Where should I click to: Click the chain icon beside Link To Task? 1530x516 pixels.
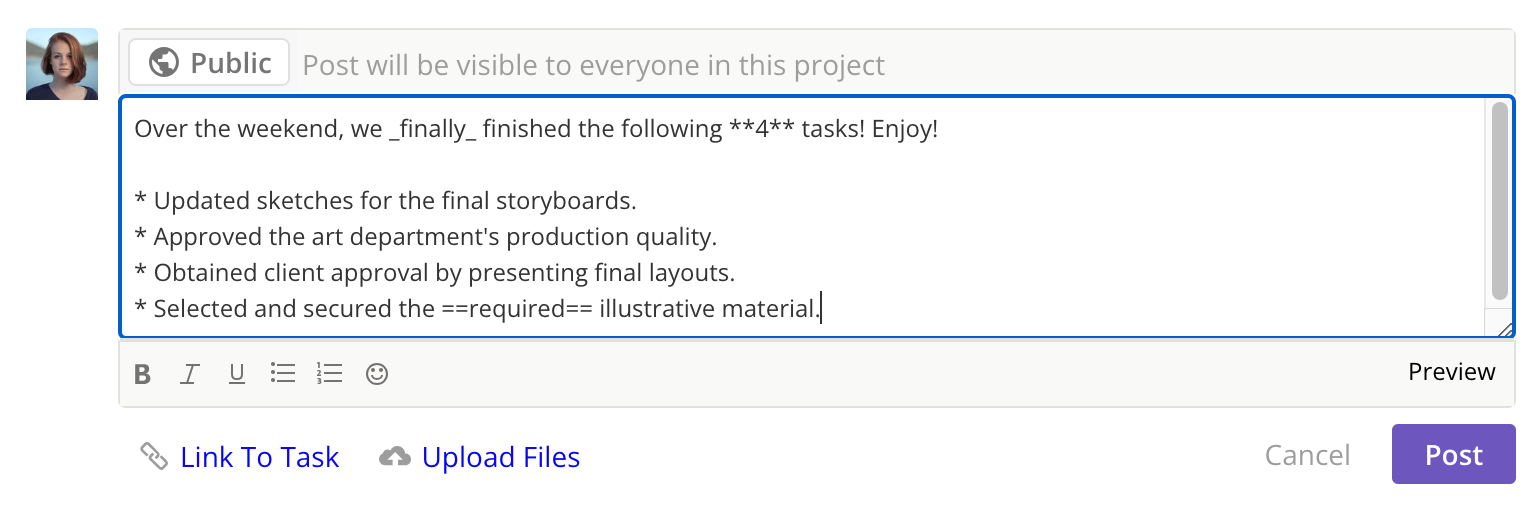click(153, 457)
